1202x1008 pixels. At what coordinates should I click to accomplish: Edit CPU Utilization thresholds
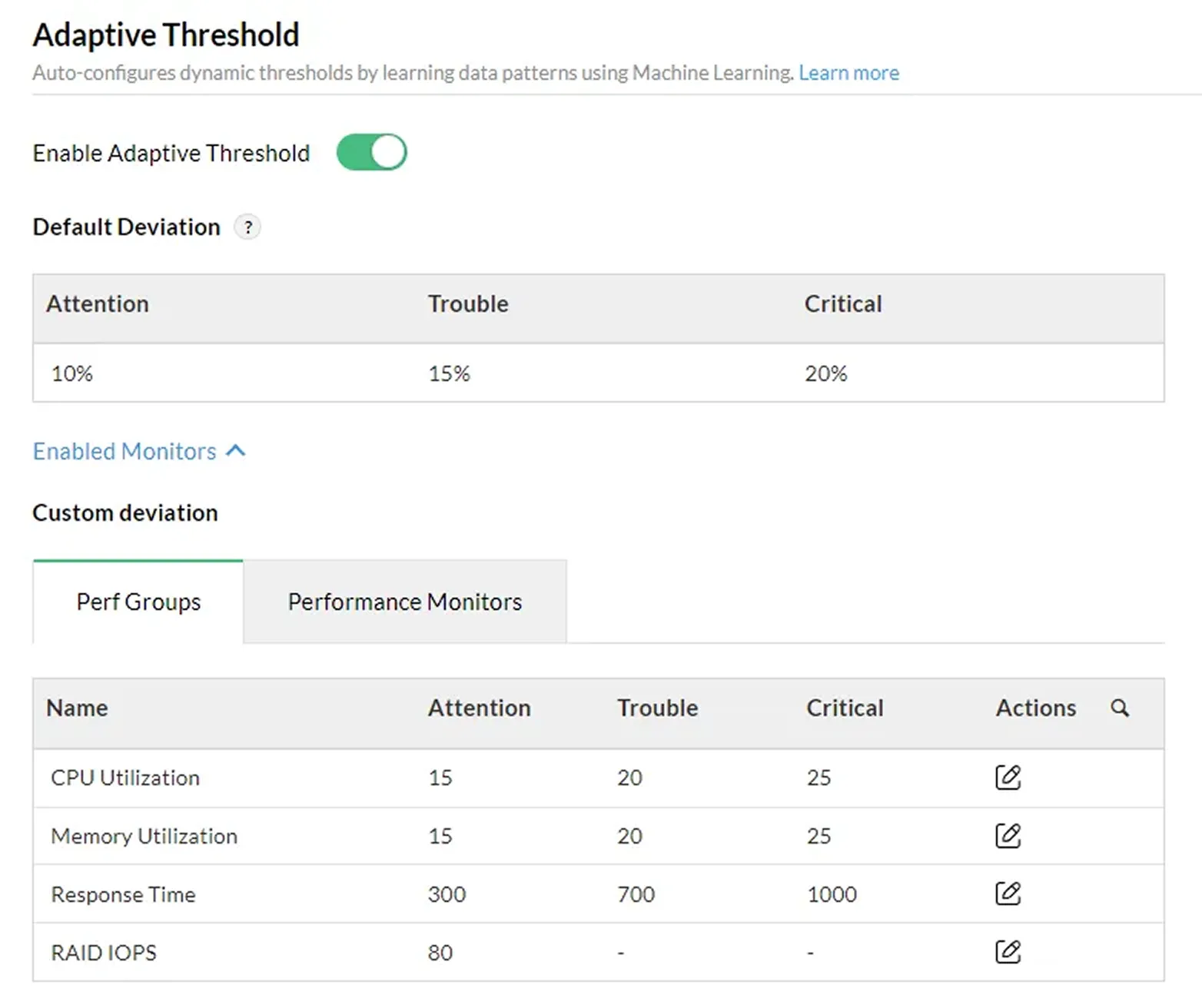tap(1008, 778)
